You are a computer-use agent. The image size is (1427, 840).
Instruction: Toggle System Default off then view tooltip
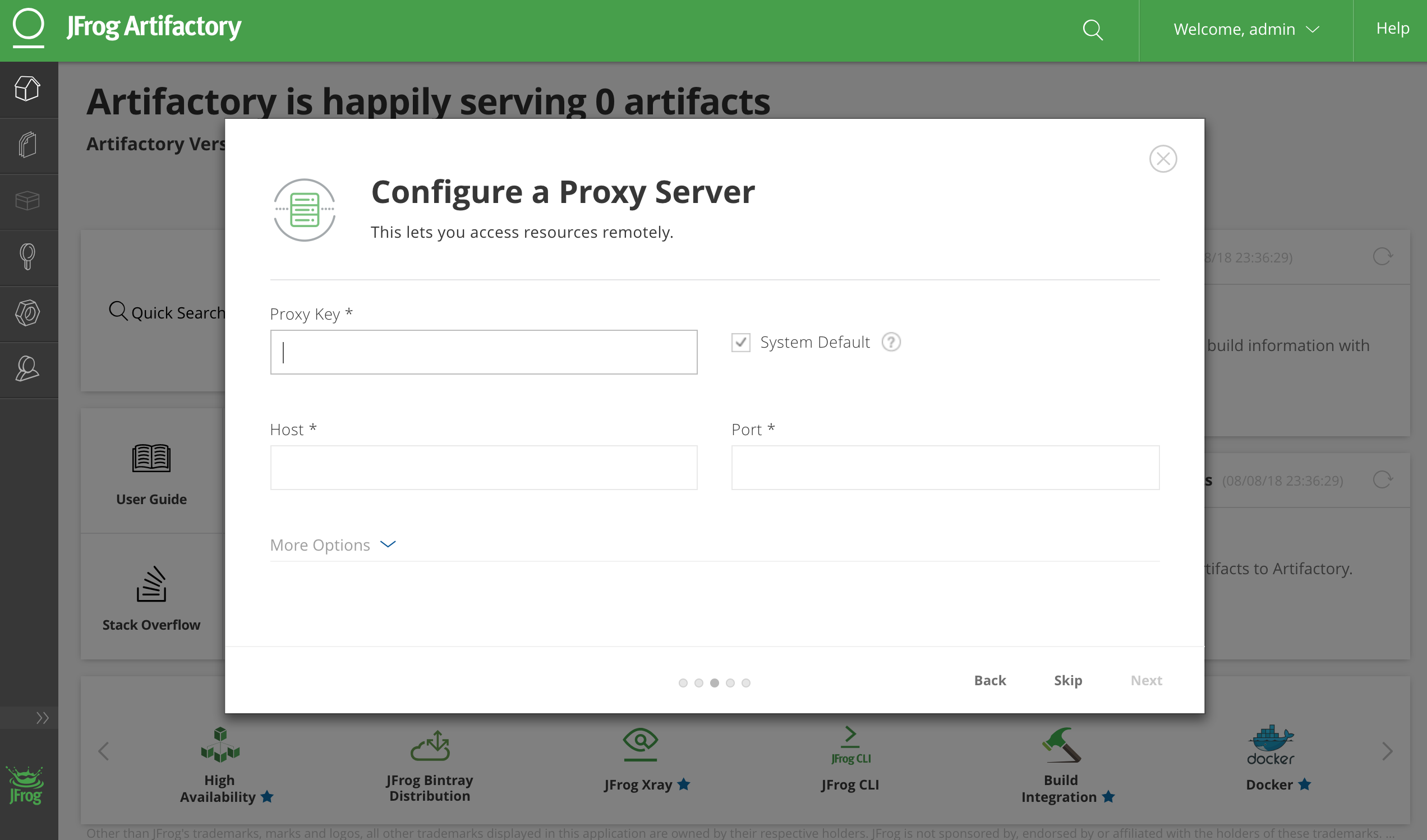tap(740, 342)
